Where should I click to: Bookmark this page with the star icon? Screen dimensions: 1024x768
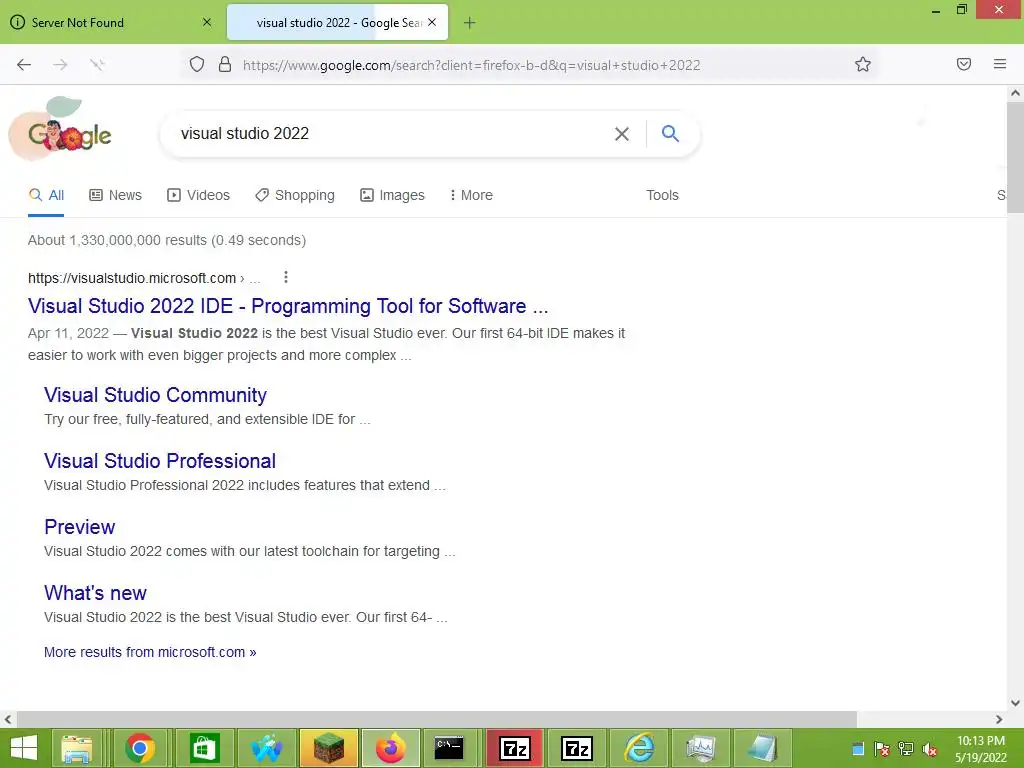(x=863, y=64)
